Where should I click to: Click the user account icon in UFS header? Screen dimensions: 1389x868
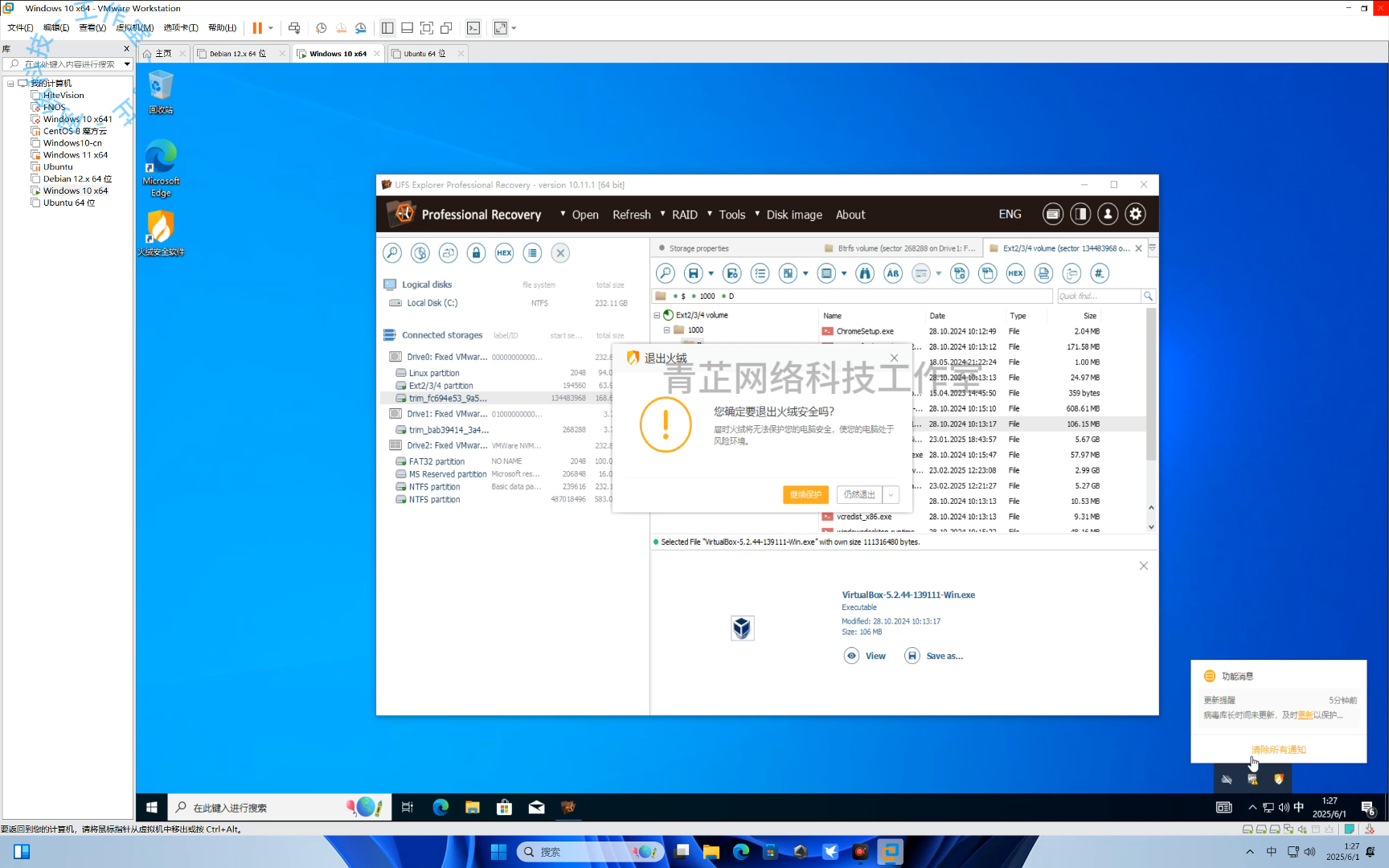click(1108, 214)
